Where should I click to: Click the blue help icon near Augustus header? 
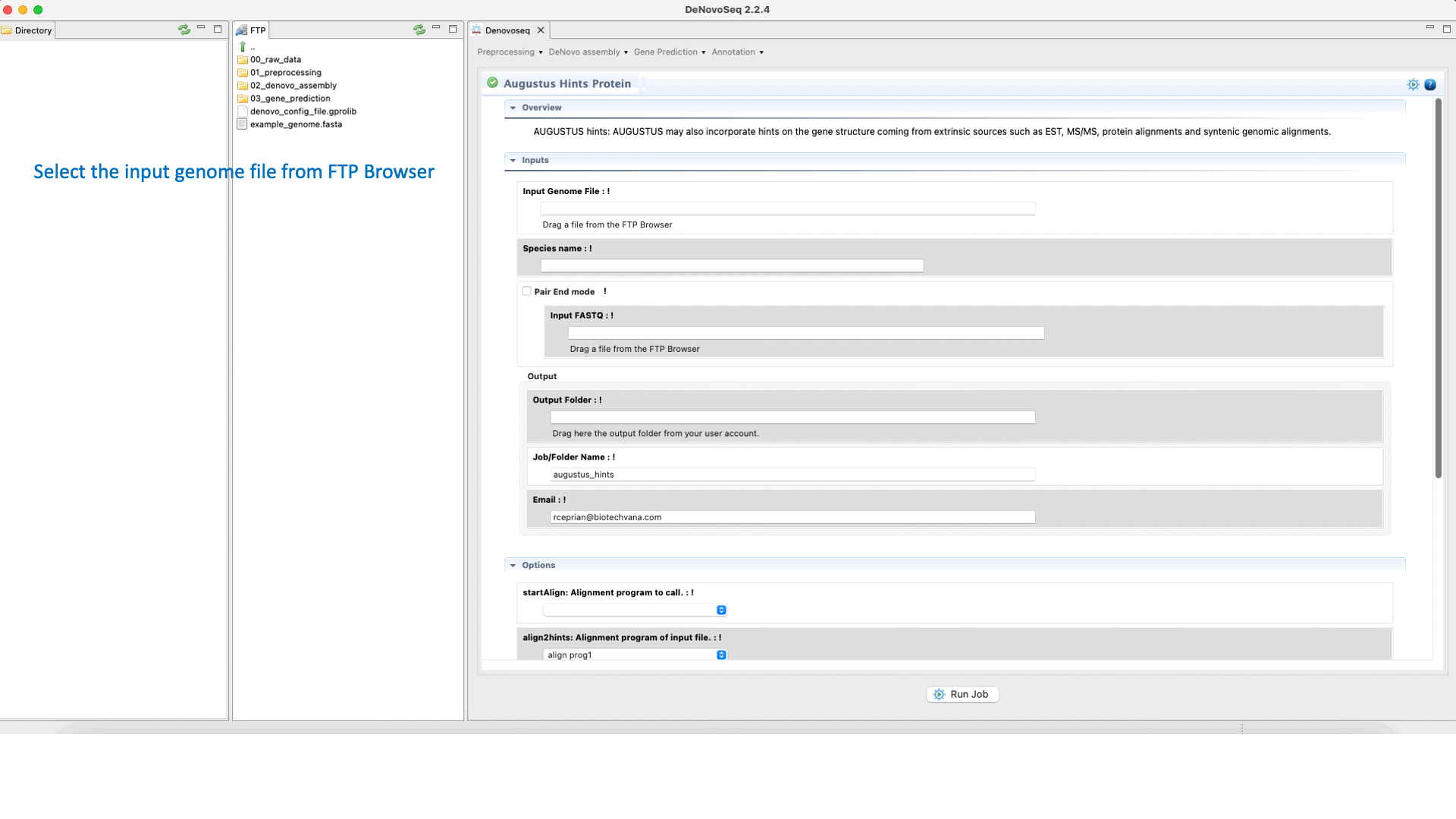click(x=1430, y=84)
